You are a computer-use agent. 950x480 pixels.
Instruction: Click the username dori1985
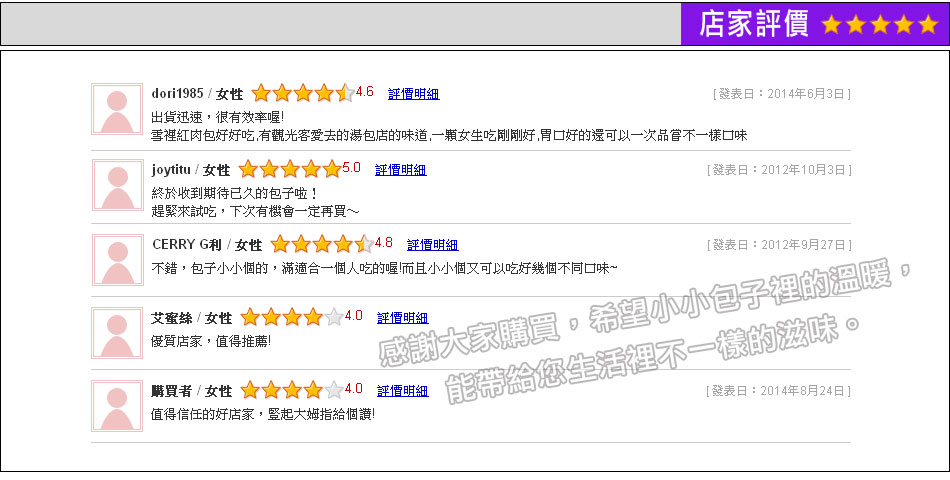click(177, 94)
